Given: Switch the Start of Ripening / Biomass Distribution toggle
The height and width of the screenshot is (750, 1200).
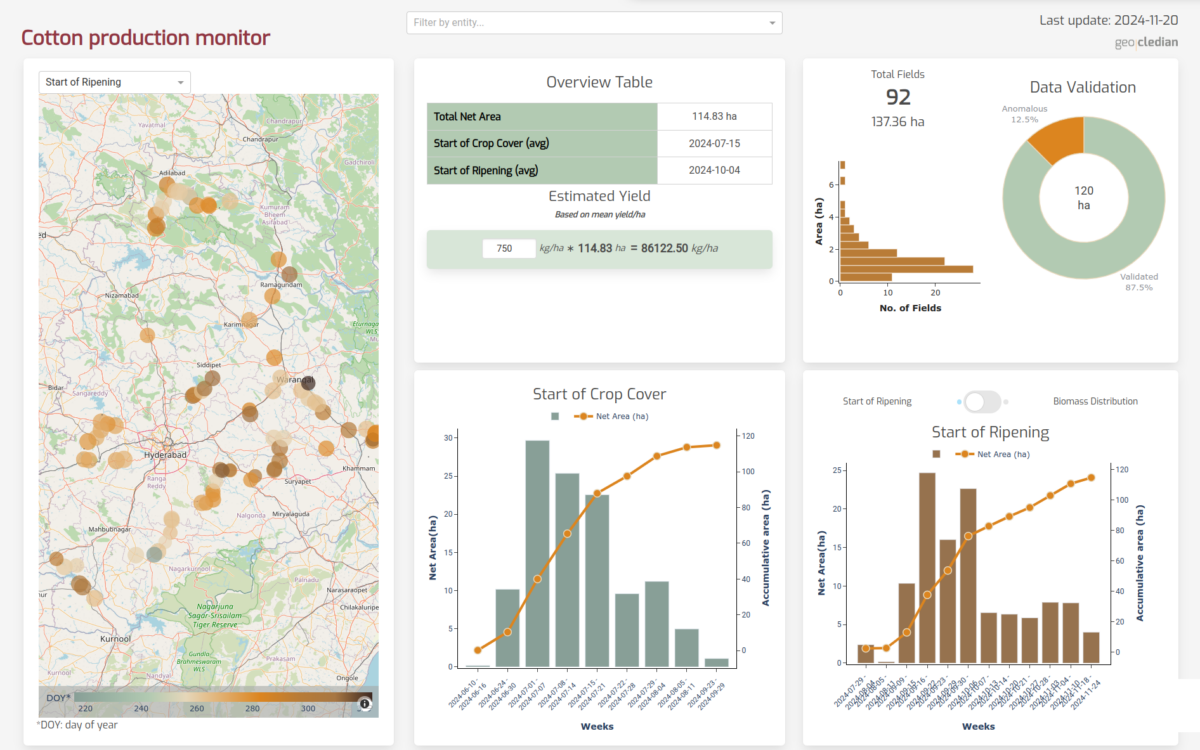Looking at the screenshot, I should (982, 401).
